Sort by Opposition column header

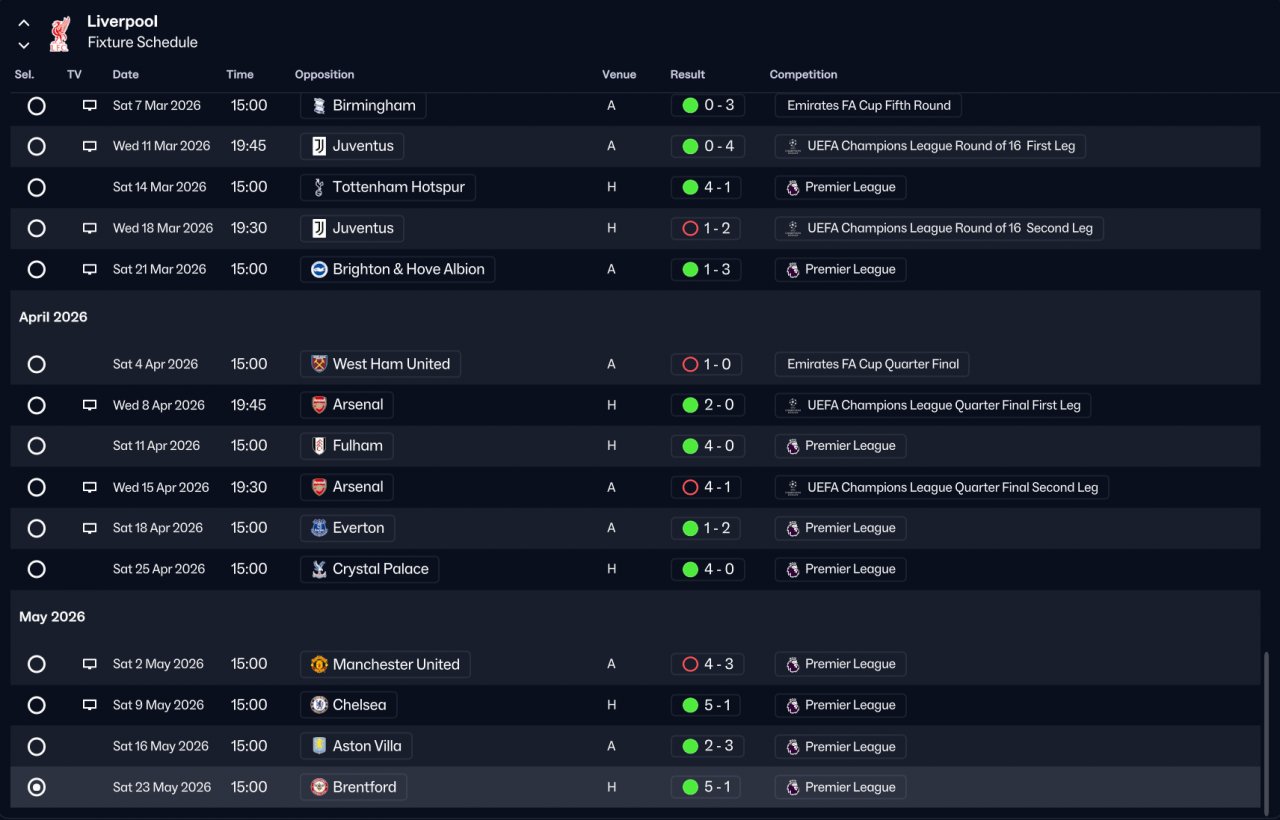tap(324, 75)
